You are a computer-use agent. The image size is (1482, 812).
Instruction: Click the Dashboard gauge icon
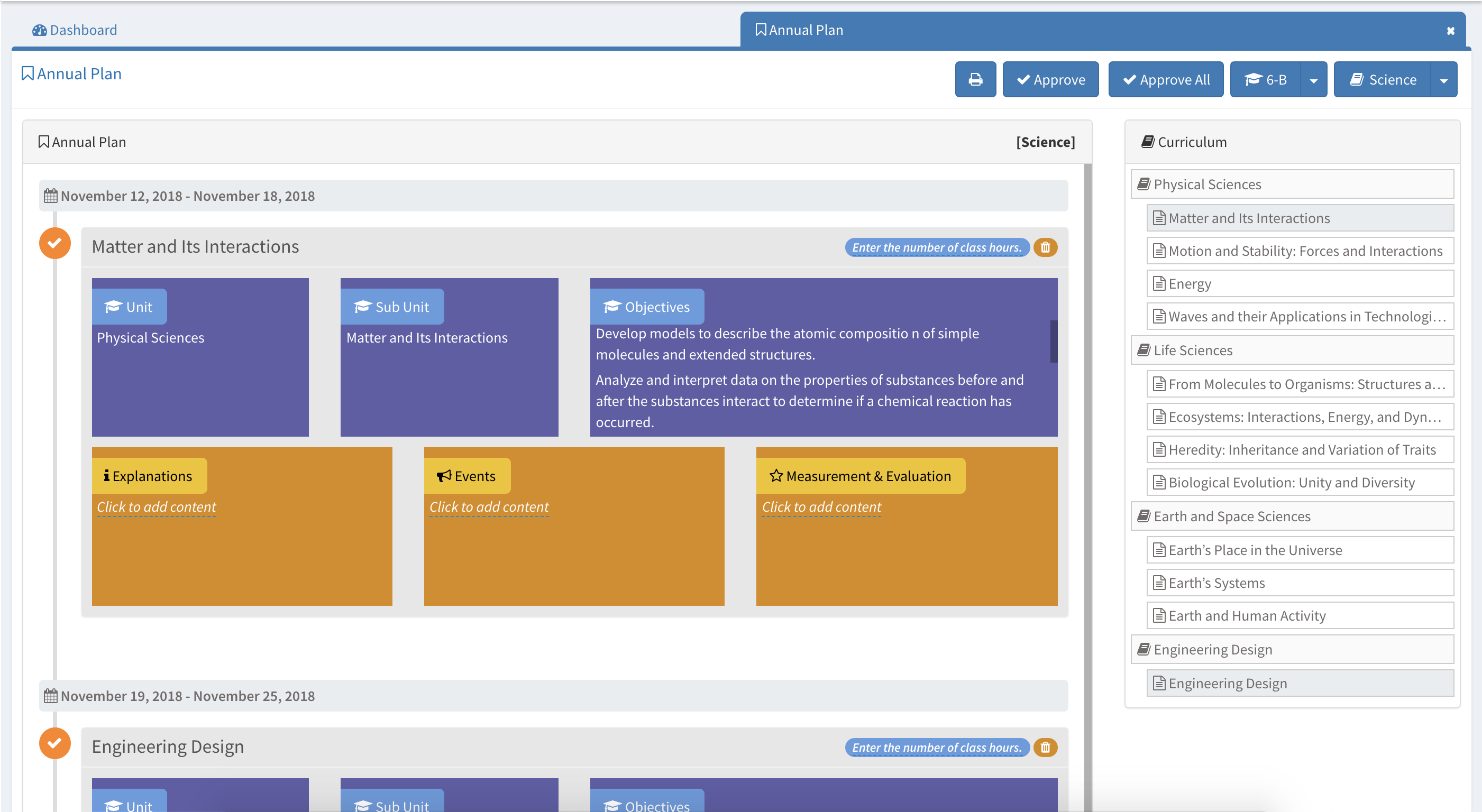(39, 31)
